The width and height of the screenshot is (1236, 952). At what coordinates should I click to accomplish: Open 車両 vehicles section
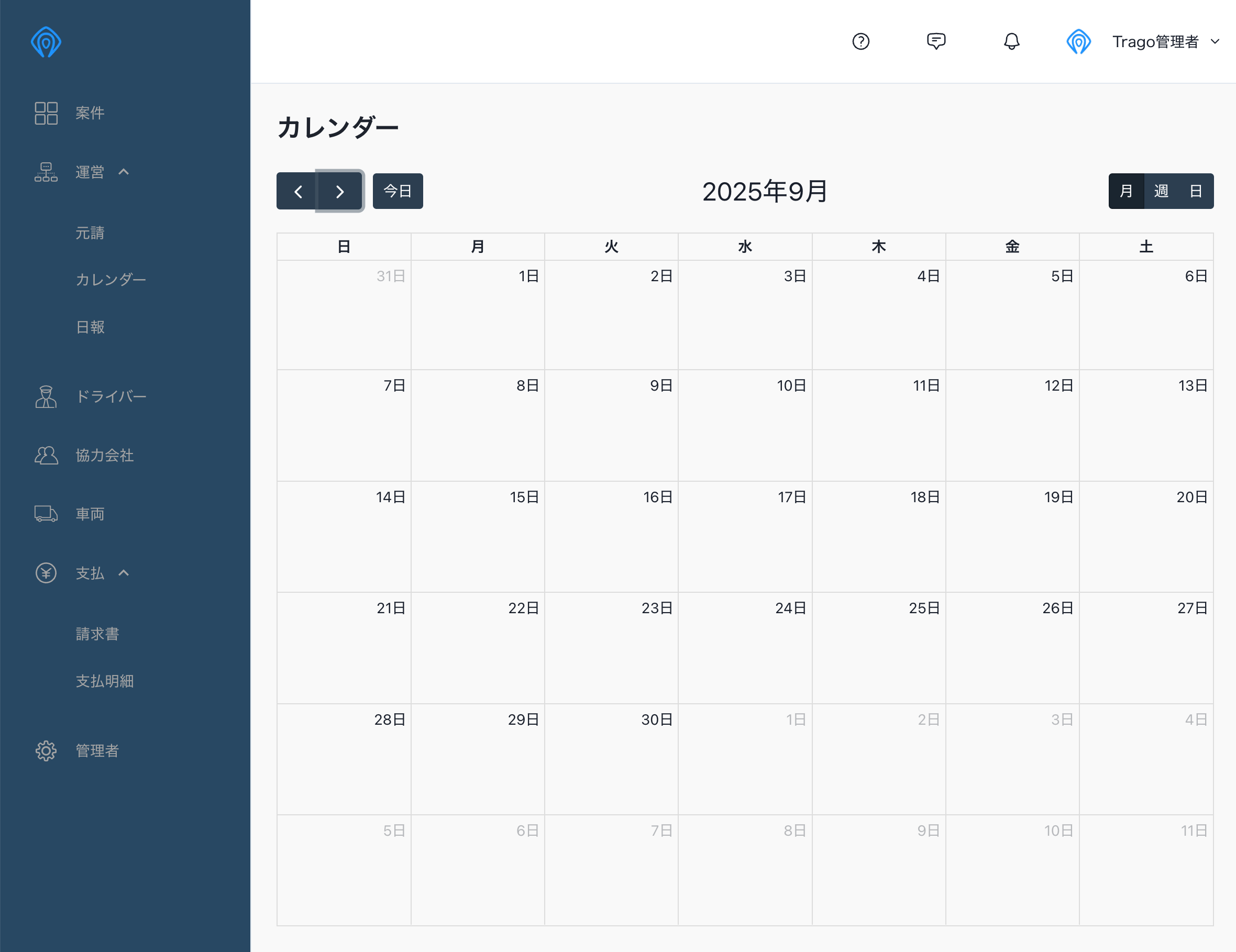[90, 514]
